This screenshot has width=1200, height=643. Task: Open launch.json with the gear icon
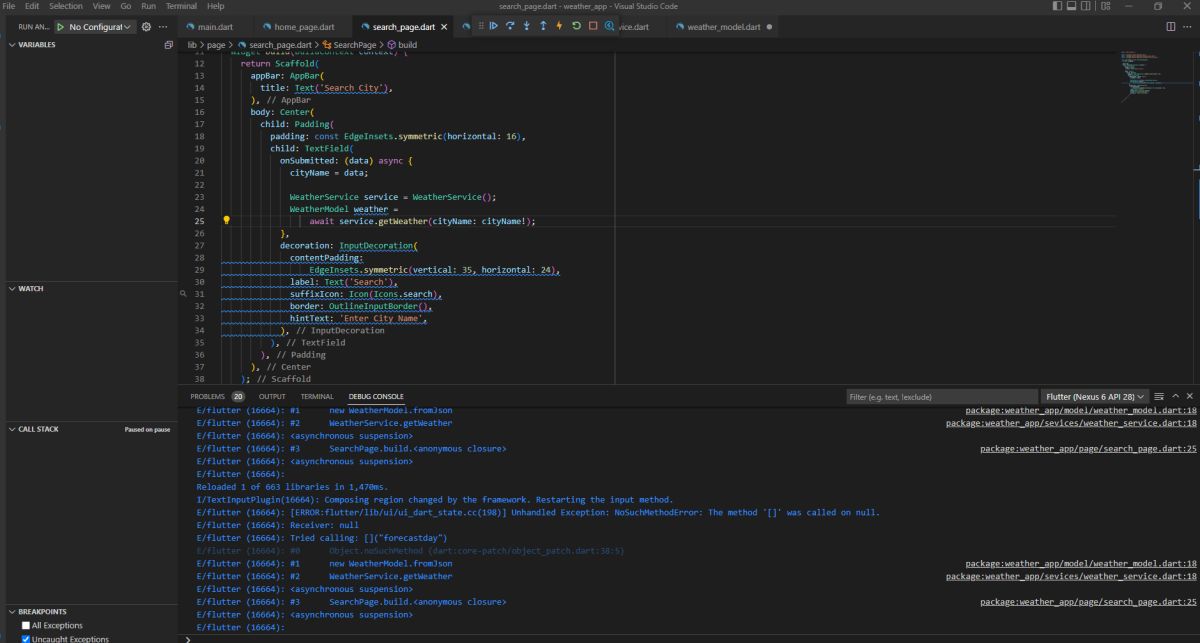click(147, 26)
